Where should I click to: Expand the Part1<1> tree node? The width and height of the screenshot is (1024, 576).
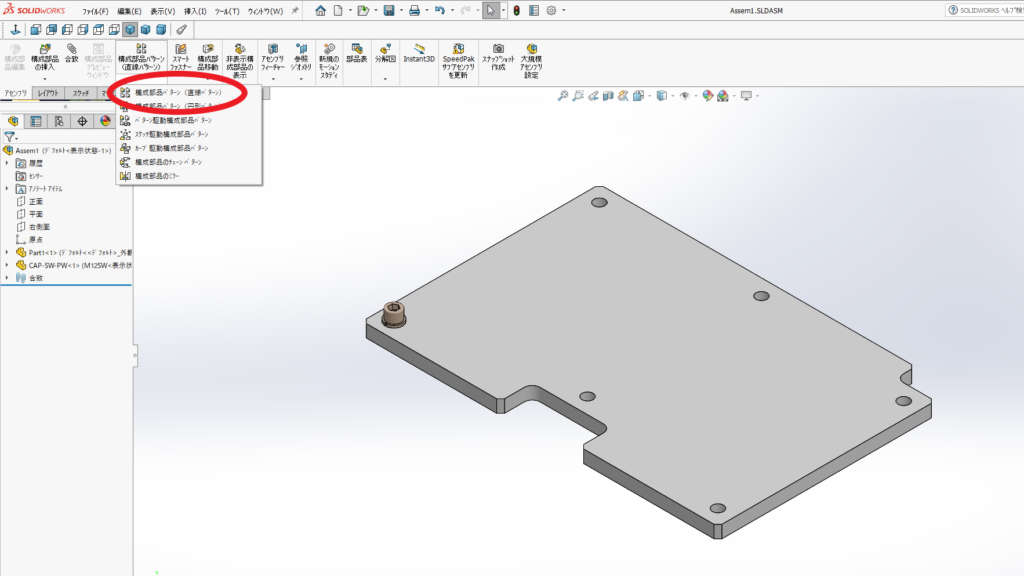(x=7, y=252)
